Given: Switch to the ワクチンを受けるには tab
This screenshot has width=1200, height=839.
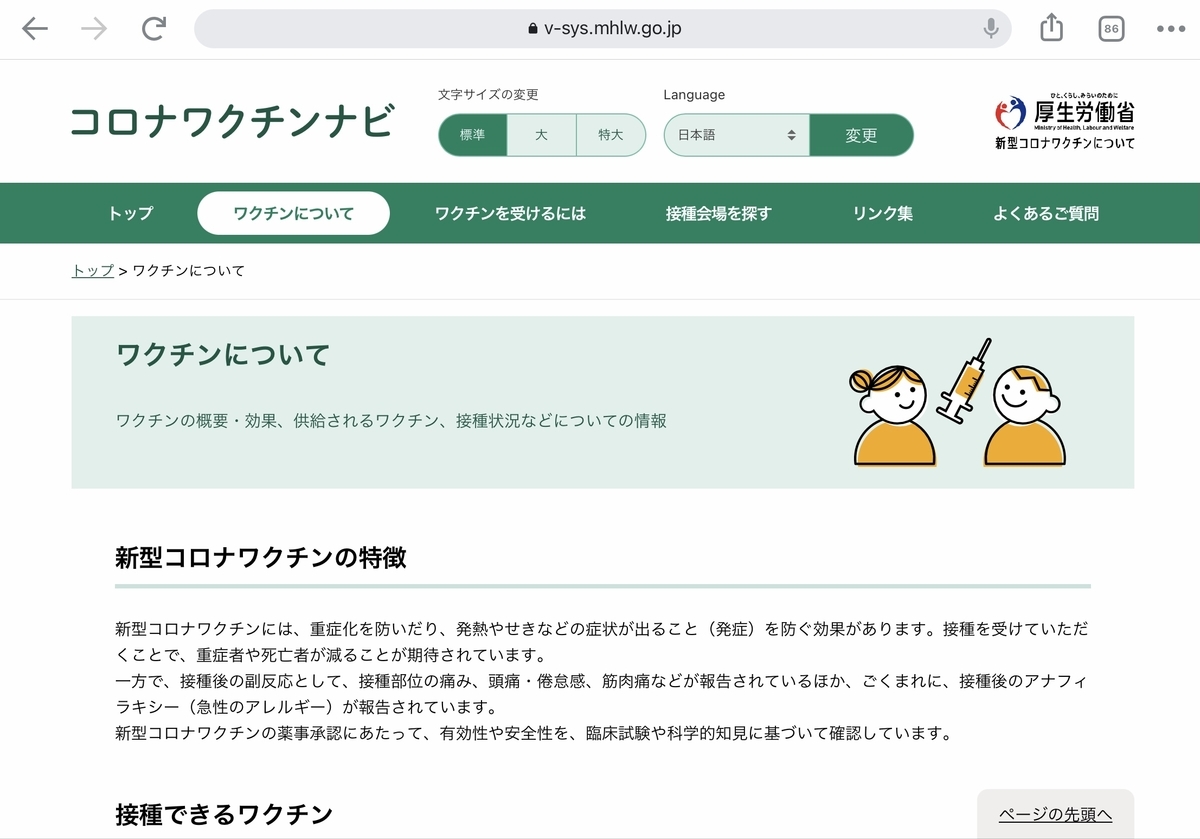Looking at the screenshot, I should [x=511, y=213].
